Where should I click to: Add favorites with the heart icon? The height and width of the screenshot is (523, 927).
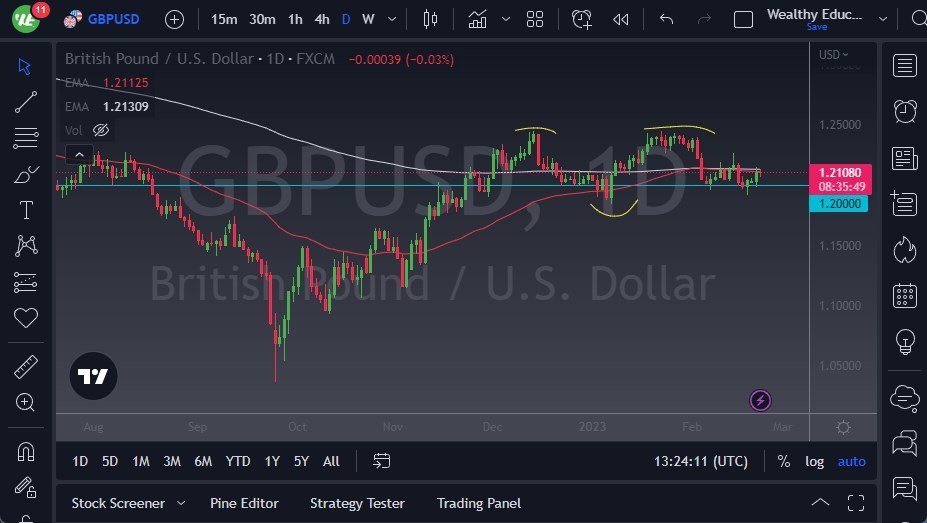[x=25, y=318]
